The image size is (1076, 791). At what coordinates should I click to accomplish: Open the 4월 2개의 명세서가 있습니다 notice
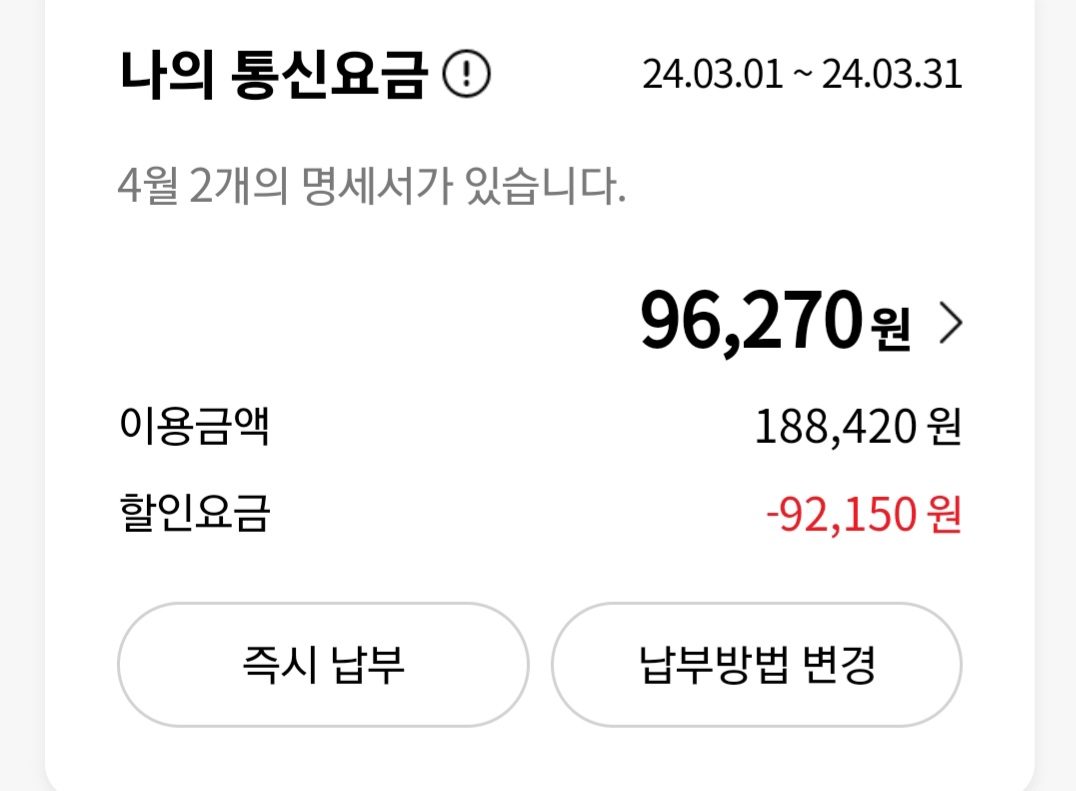(371, 186)
